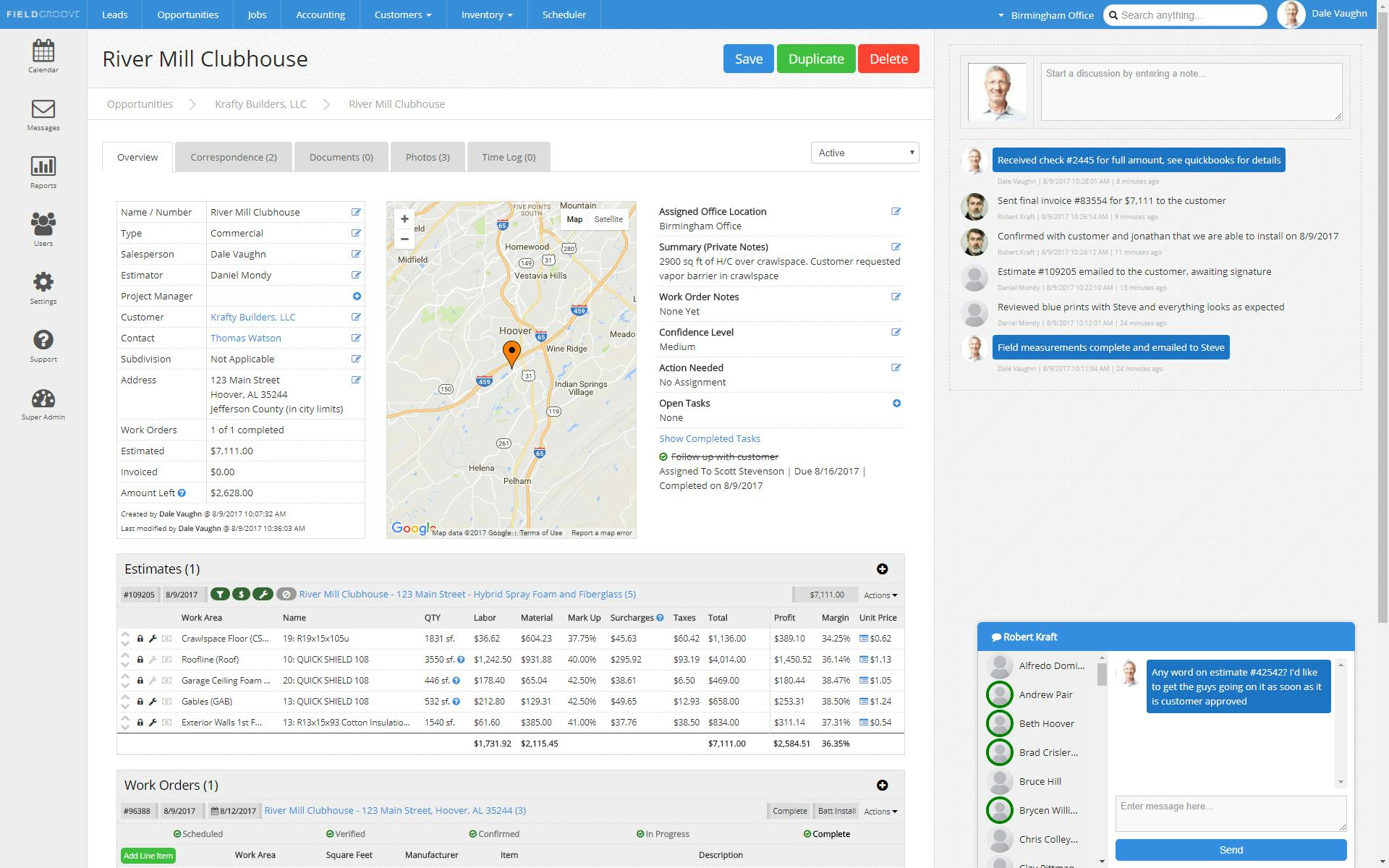Click the green Duplicate button
1389x868 pixels.
click(815, 59)
